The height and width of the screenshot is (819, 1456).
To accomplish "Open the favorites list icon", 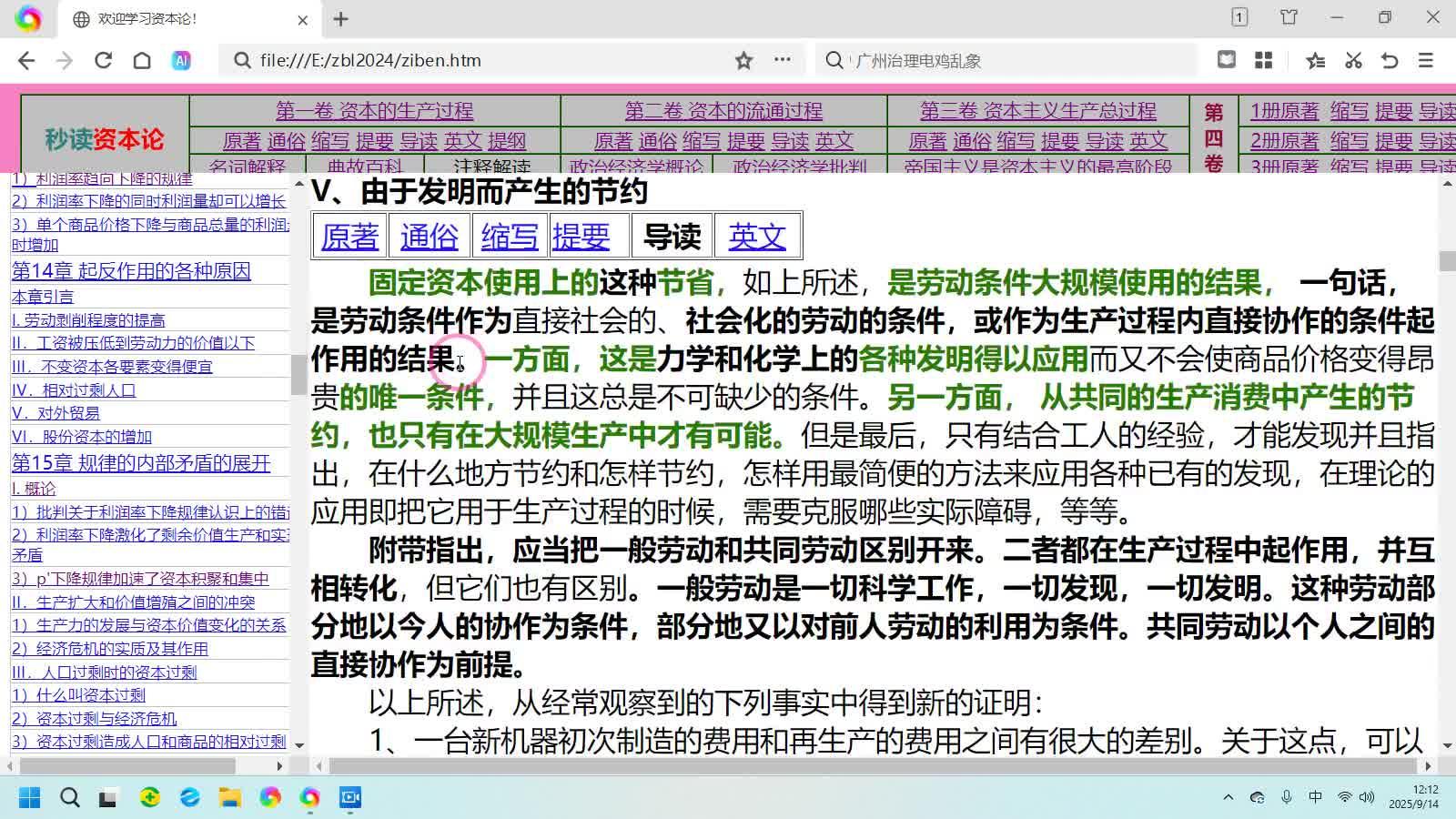I will click(x=1314, y=59).
